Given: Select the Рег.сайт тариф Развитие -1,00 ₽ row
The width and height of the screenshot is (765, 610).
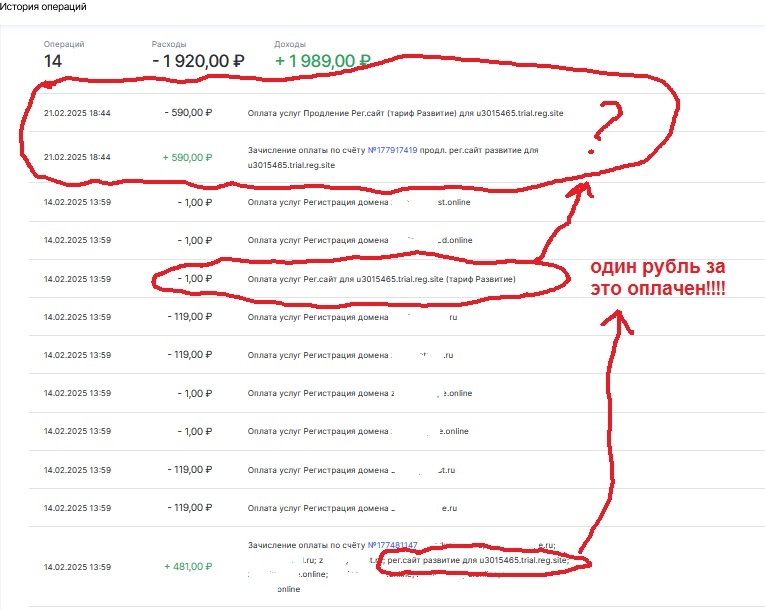Looking at the screenshot, I should 397,279.
